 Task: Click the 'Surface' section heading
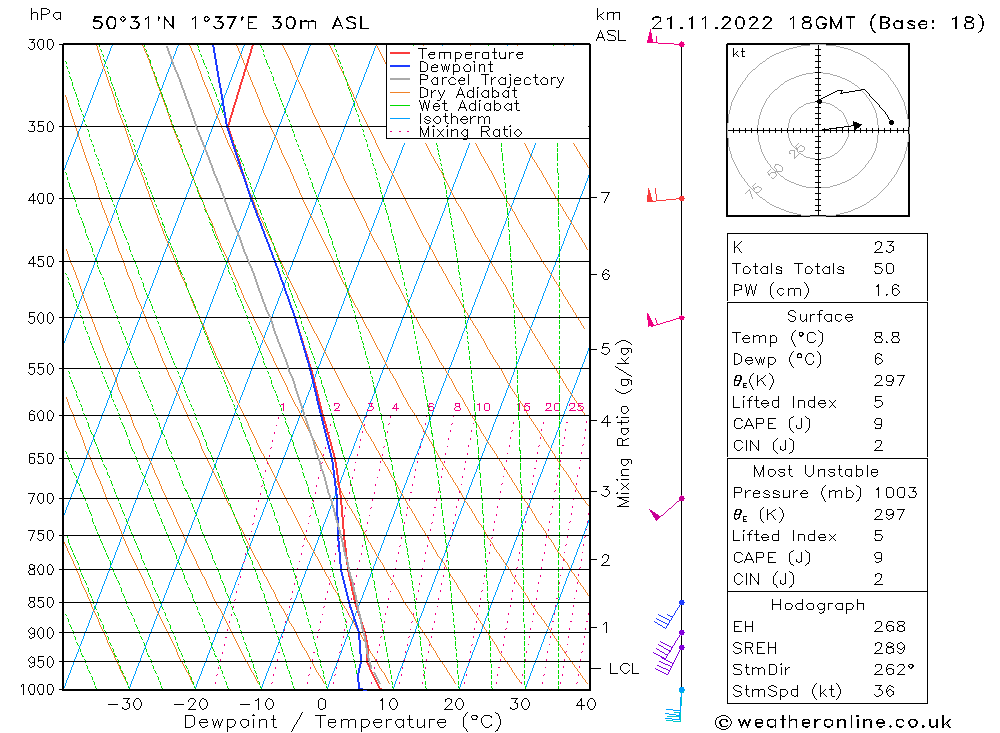point(820,316)
